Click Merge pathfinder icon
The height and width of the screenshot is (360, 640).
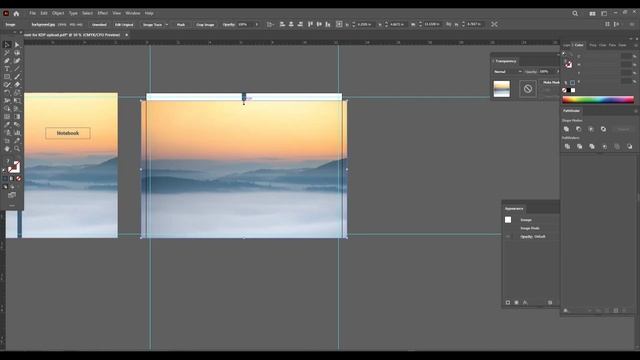click(x=592, y=147)
